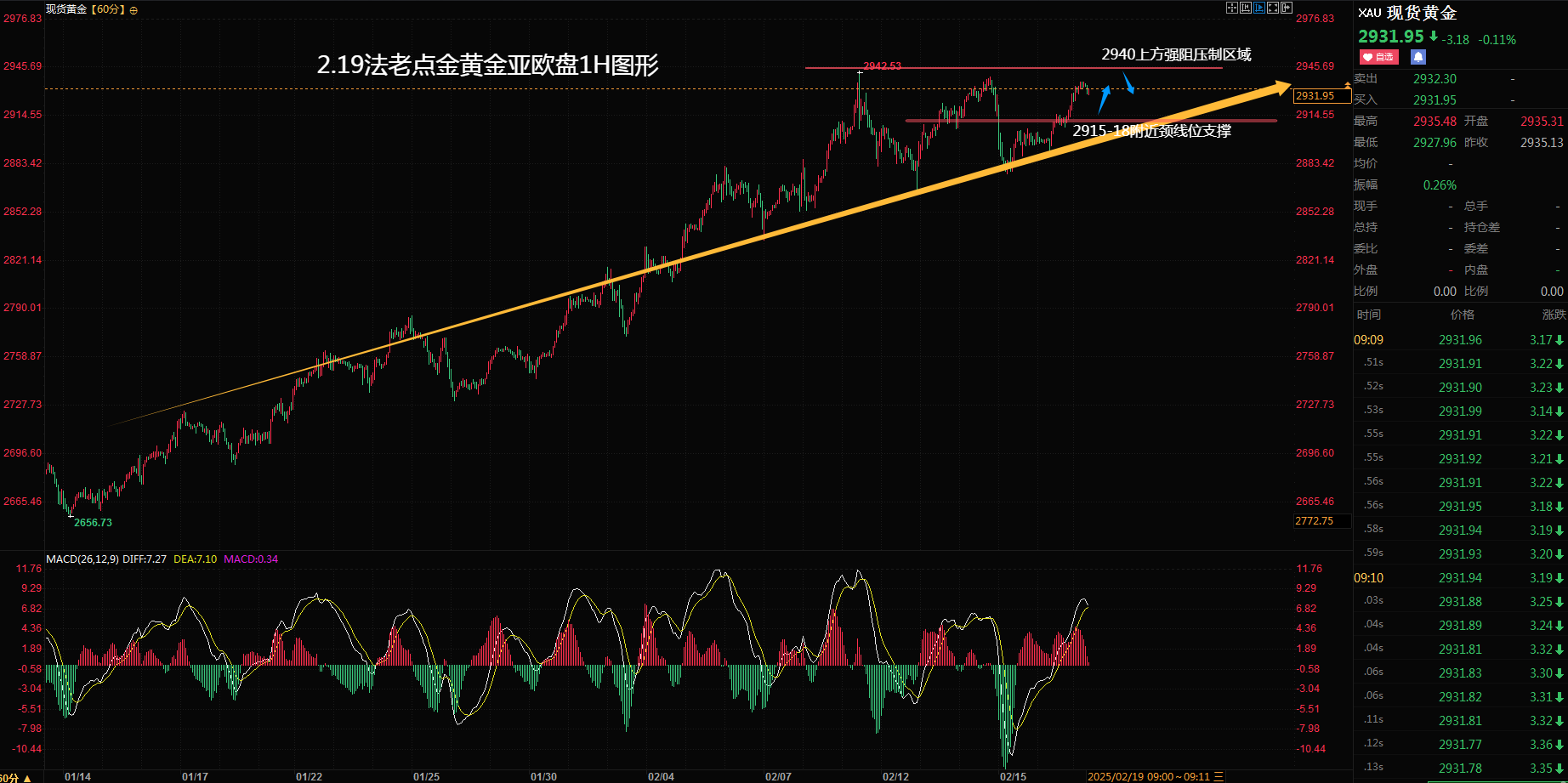
Task: Click the 自选 favorite heart button
Action: [x=1378, y=57]
